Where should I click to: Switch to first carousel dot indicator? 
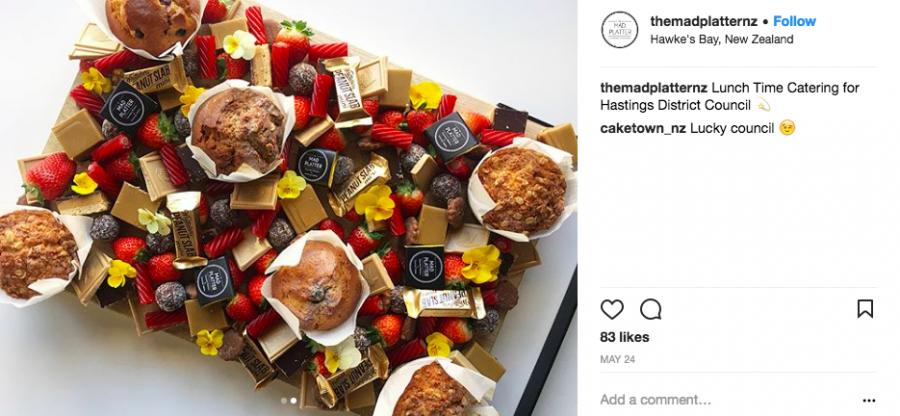pos(284,401)
